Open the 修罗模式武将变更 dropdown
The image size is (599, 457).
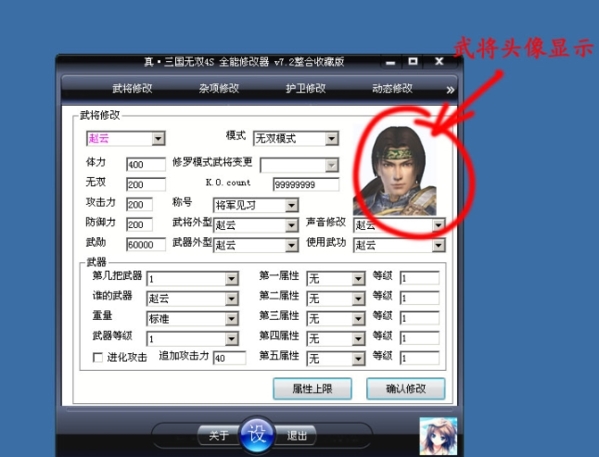(300, 165)
